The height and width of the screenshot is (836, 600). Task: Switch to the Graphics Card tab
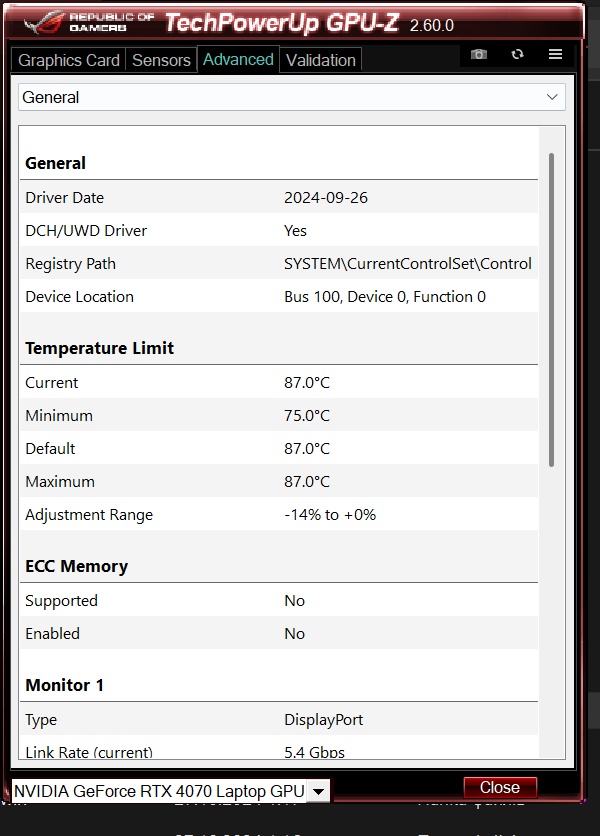68,60
